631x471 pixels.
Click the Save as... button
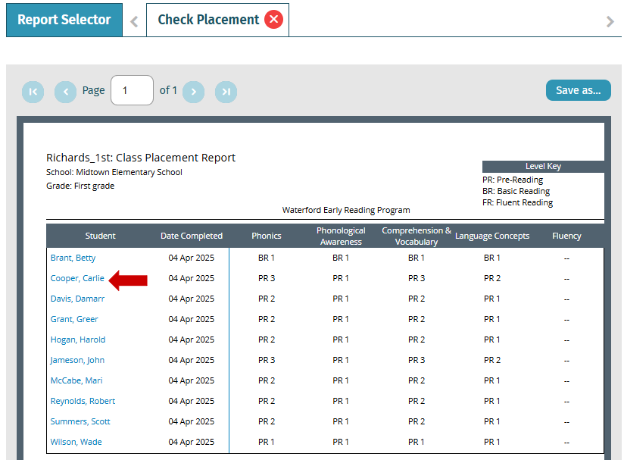(x=578, y=90)
